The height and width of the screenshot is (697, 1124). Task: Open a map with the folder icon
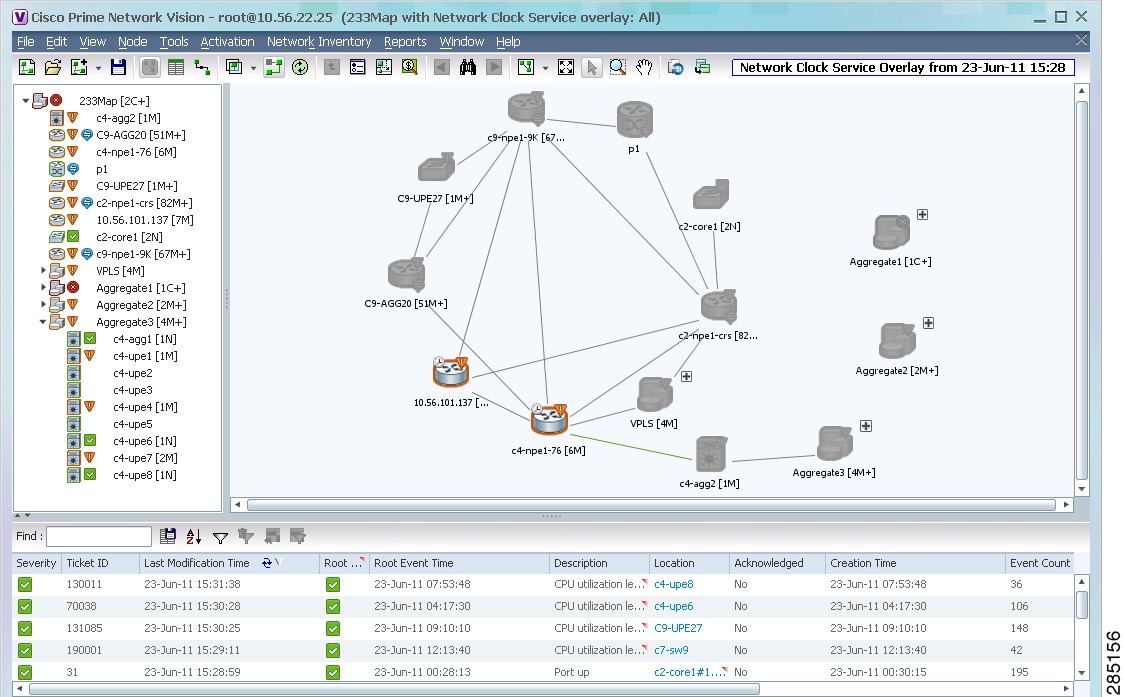click(x=52, y=67)
